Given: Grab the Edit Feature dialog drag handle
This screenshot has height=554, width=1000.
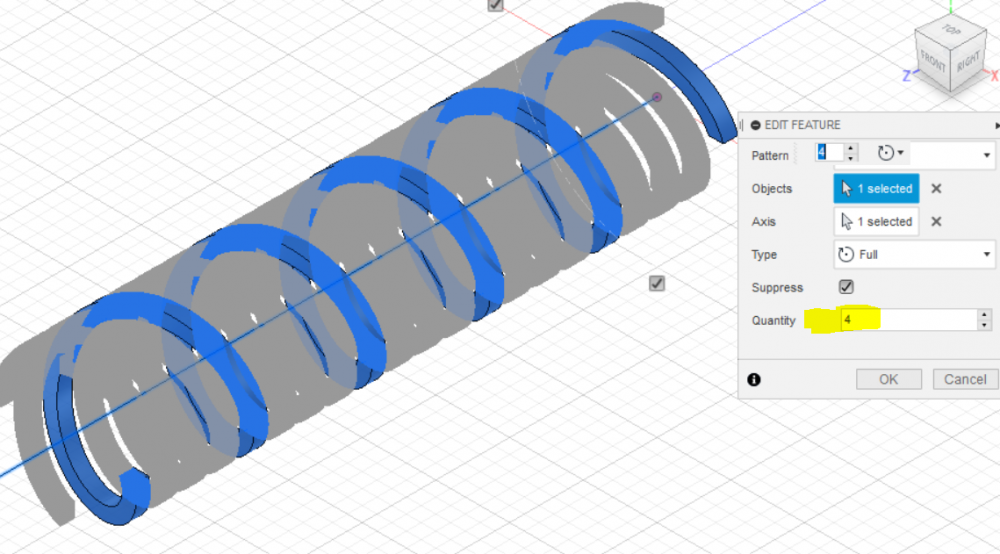Looking at the screenshot, I should pos(742,125).
